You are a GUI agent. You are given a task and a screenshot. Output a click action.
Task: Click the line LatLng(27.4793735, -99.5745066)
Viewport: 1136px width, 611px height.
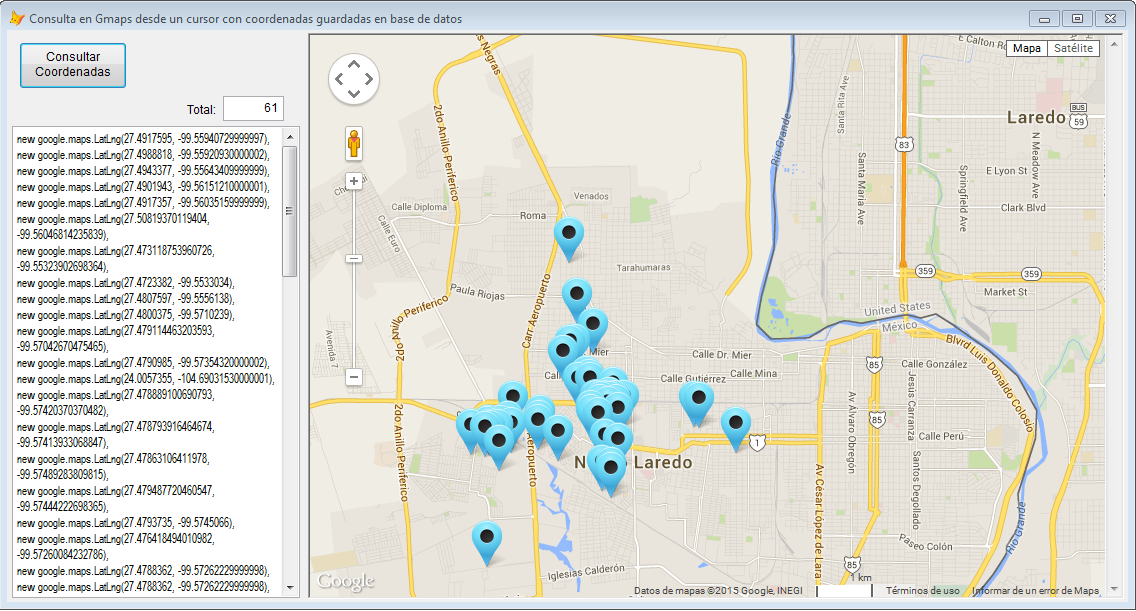click(126, 523)
